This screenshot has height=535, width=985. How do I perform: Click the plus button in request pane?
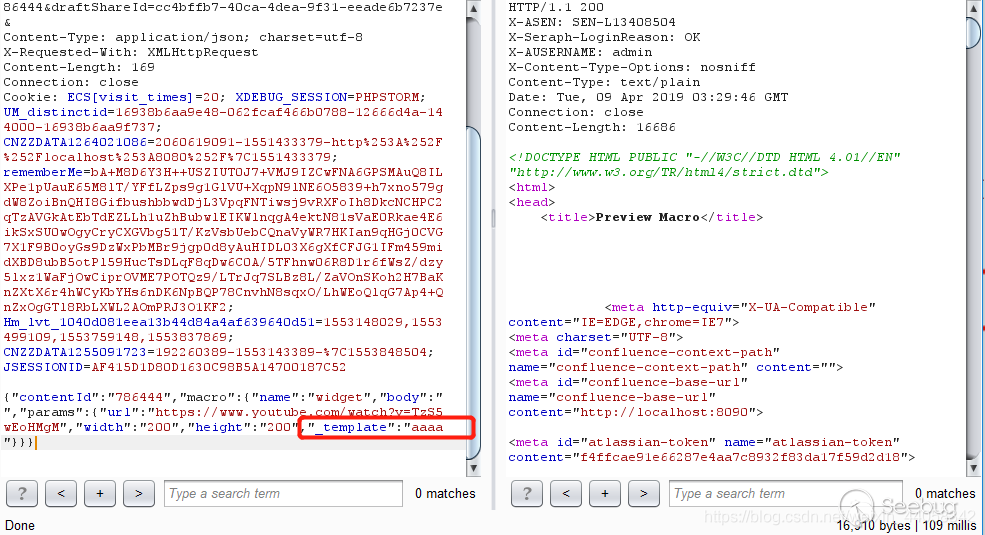click(x=100, y=494)
